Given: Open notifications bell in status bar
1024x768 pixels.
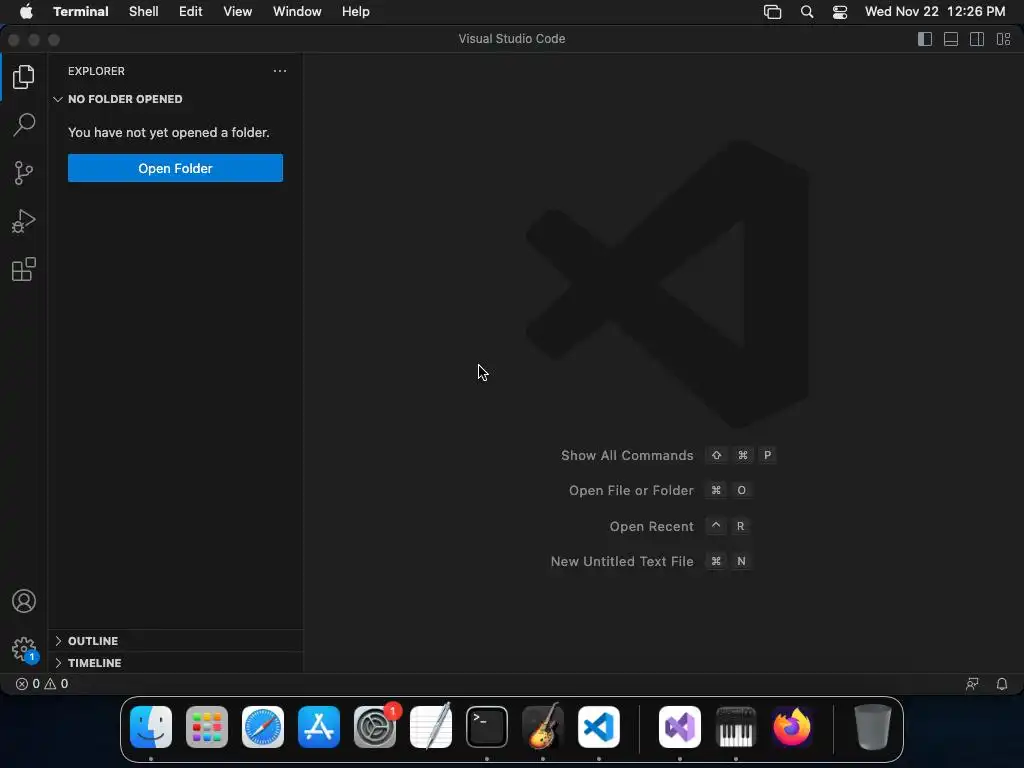Looking at the screenshot, I should [x=1002, y=684].
